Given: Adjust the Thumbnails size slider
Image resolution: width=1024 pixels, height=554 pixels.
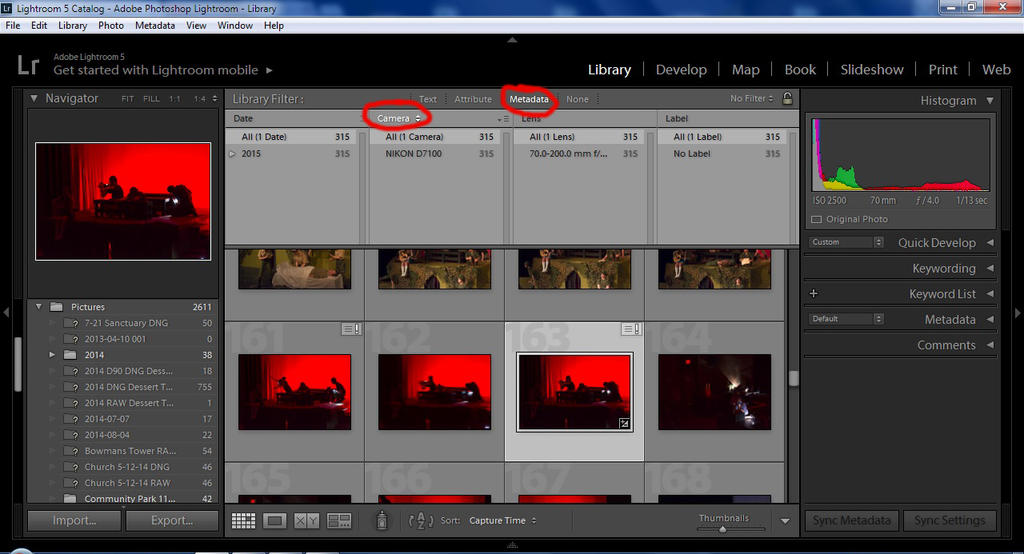Looking at the screenshot, I should coord(723,528).
